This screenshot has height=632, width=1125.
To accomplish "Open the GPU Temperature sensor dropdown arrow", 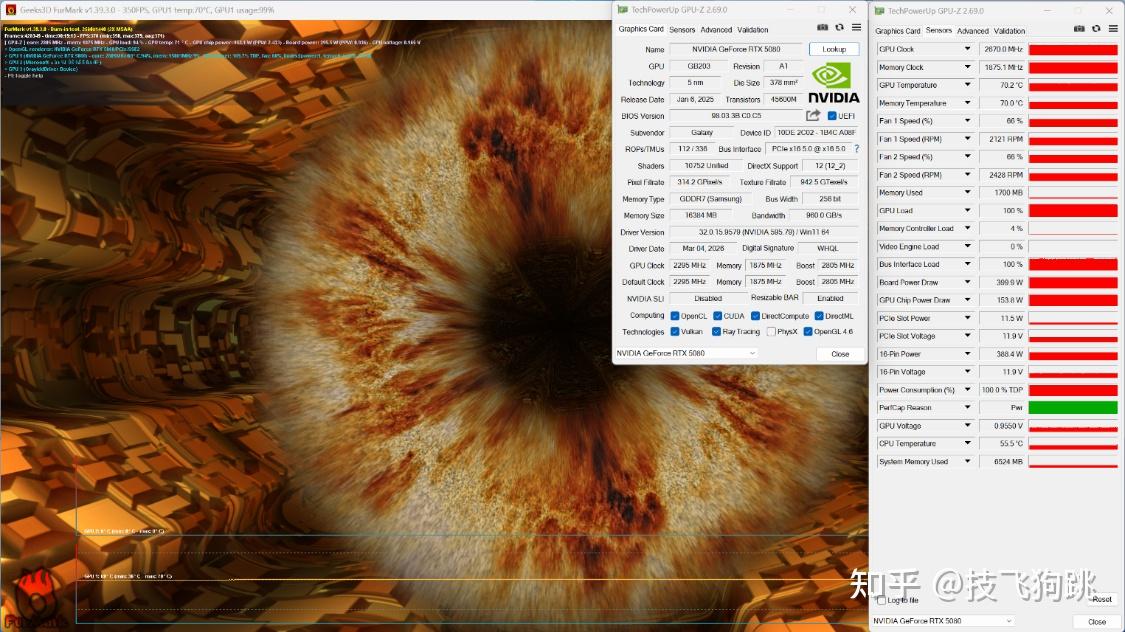I will pos(967,85).
